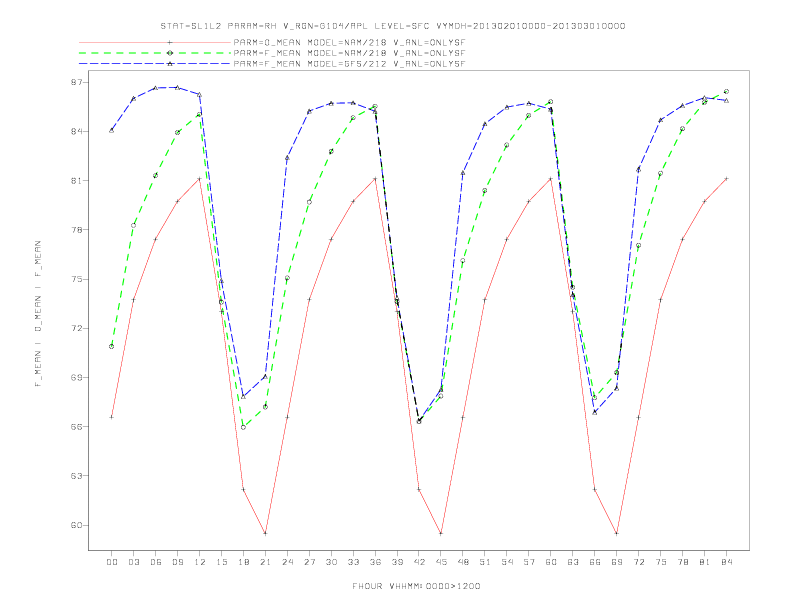Click x-axis forecast hour label 39
The width and height of the screenshot is (792, 612).
coord(397,562)
